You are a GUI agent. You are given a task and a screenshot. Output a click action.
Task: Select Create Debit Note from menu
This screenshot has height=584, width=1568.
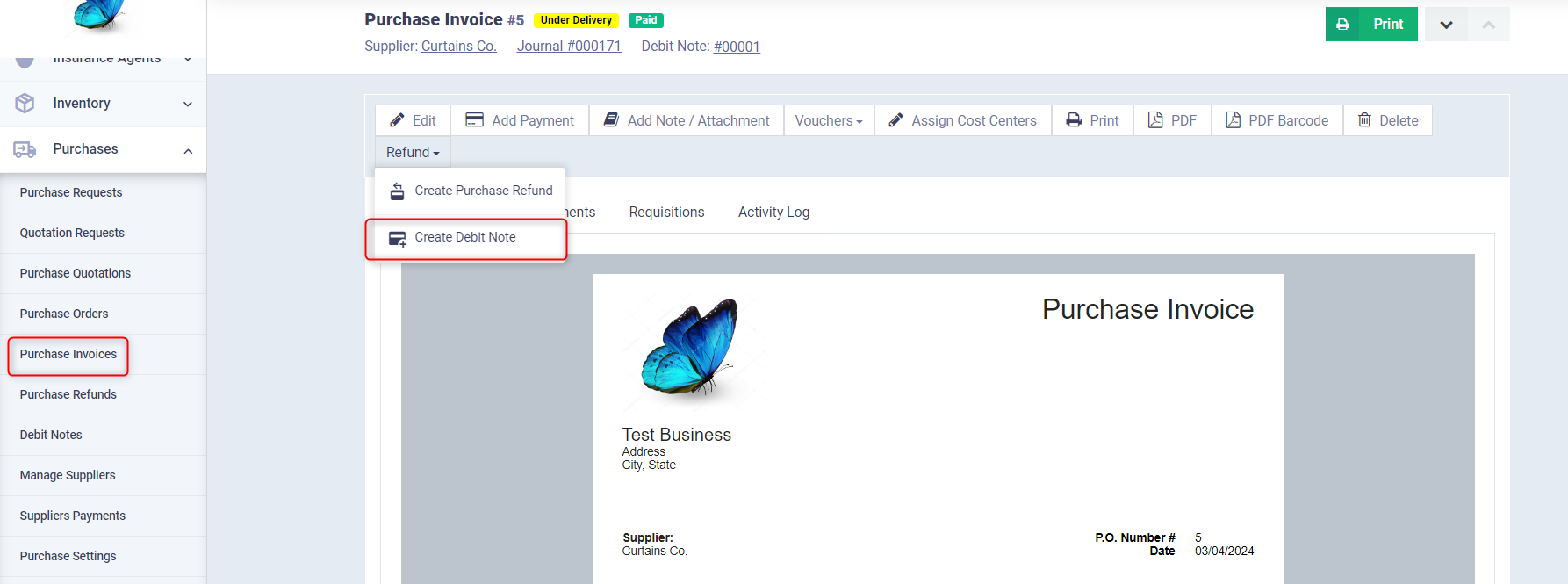click(465, 238)
